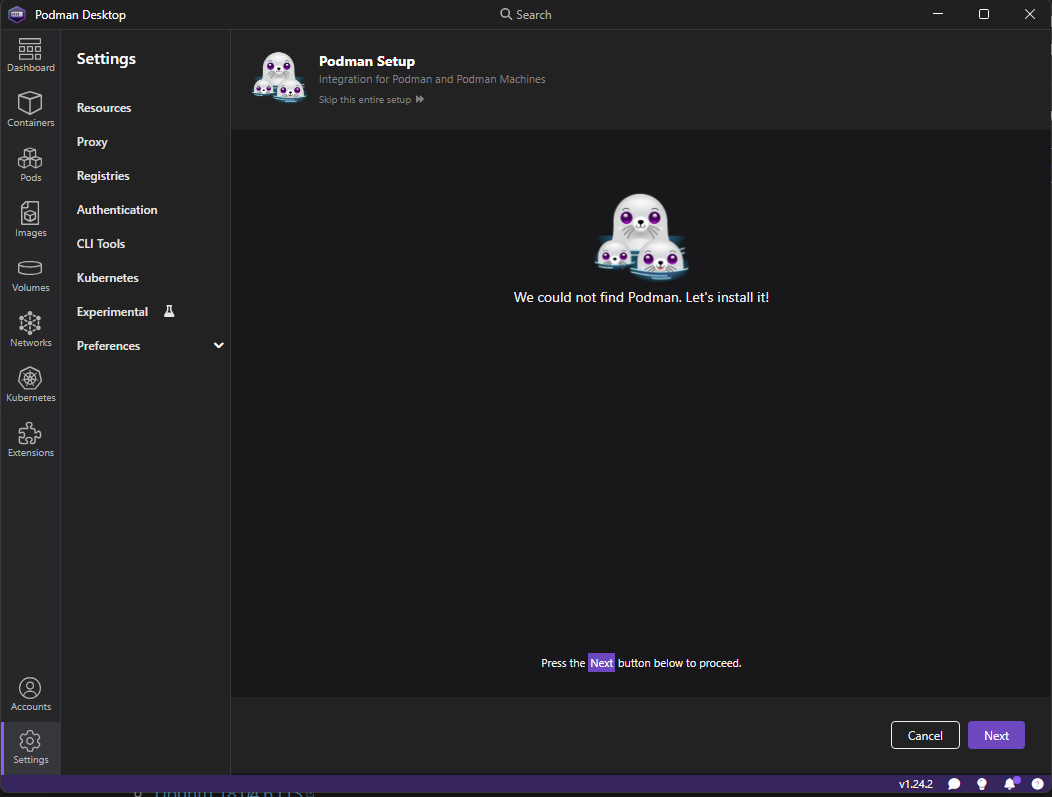
Task: Open the Pods view
Action: pyautogui.click(x=30, y=165)
